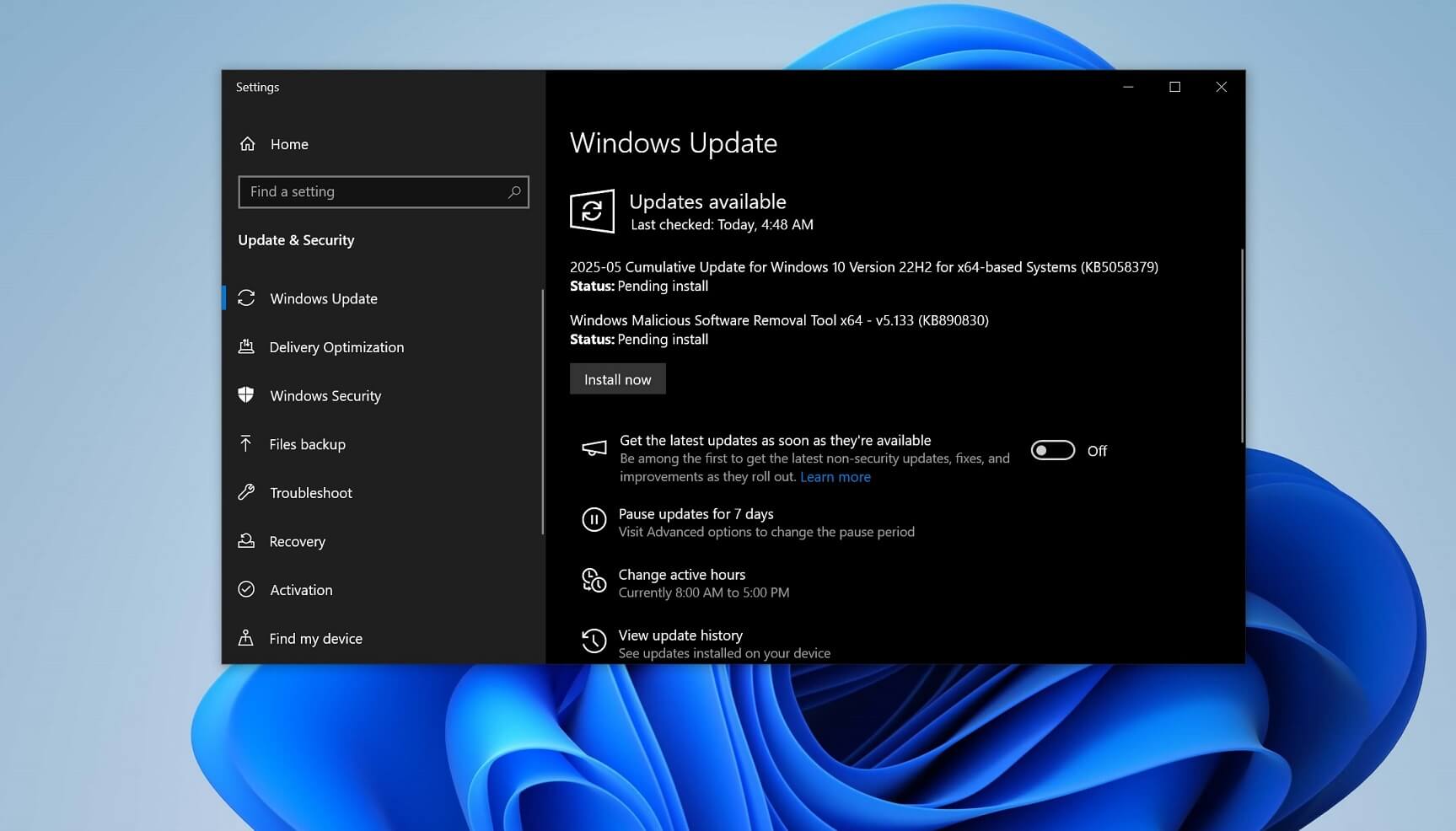1456x831 pixels.
Task: Open Troubleshoot using the wrench icon
Action: click(247, 492)
